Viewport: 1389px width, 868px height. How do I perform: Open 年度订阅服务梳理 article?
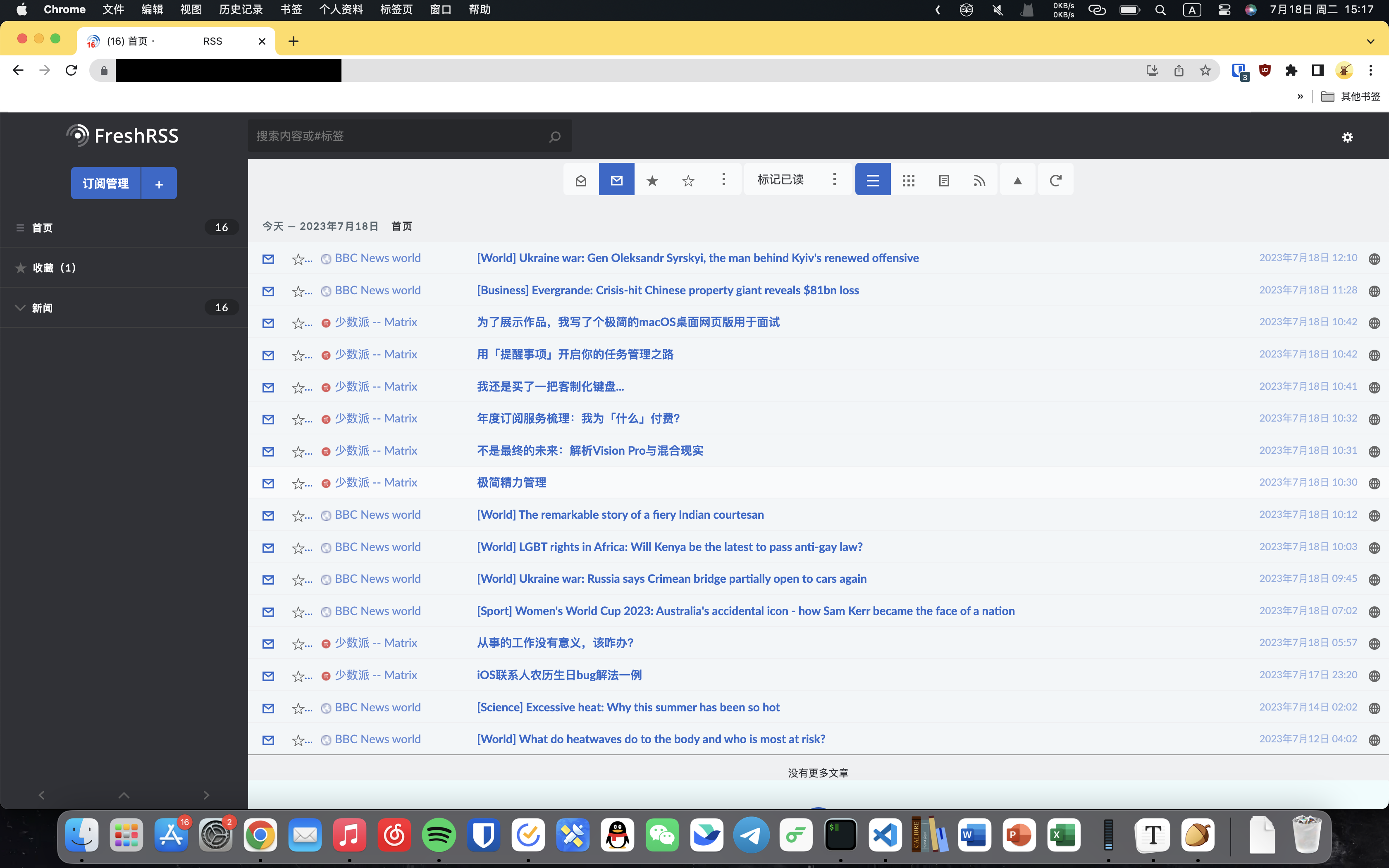click(578, 418)
